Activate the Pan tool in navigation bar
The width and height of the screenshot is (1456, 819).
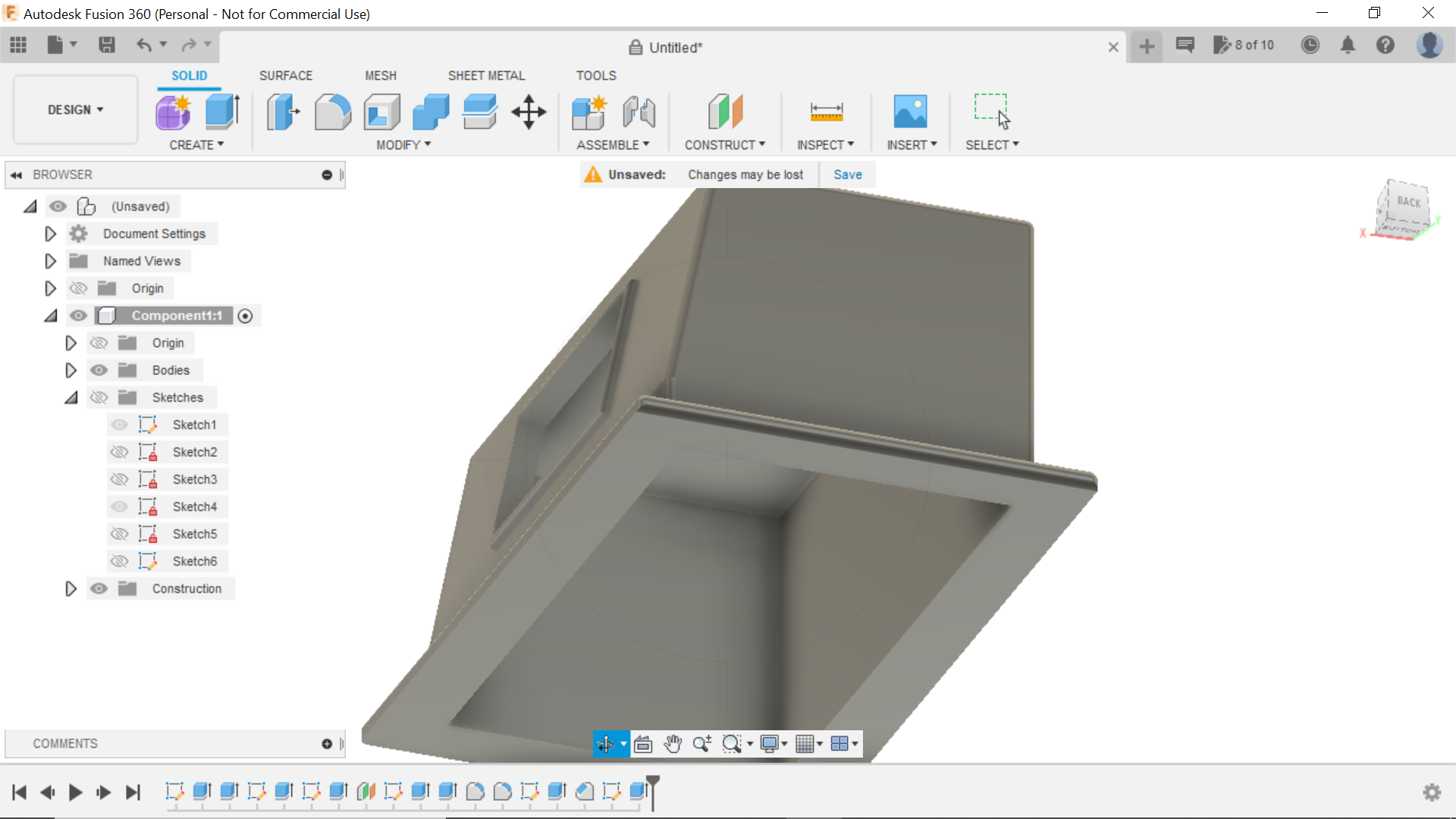point(674,744)
